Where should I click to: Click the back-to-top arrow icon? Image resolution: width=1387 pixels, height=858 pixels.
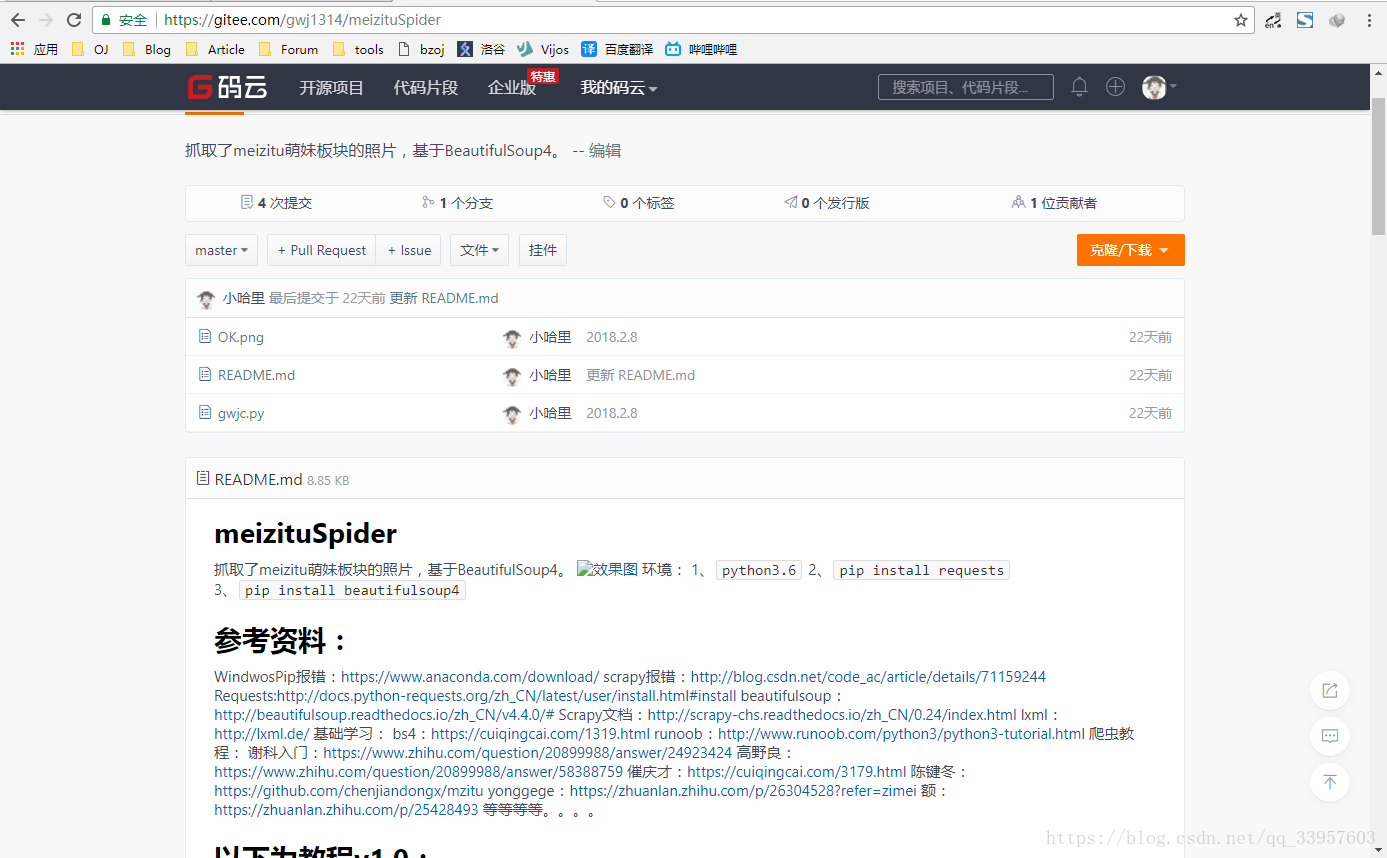1330,782
